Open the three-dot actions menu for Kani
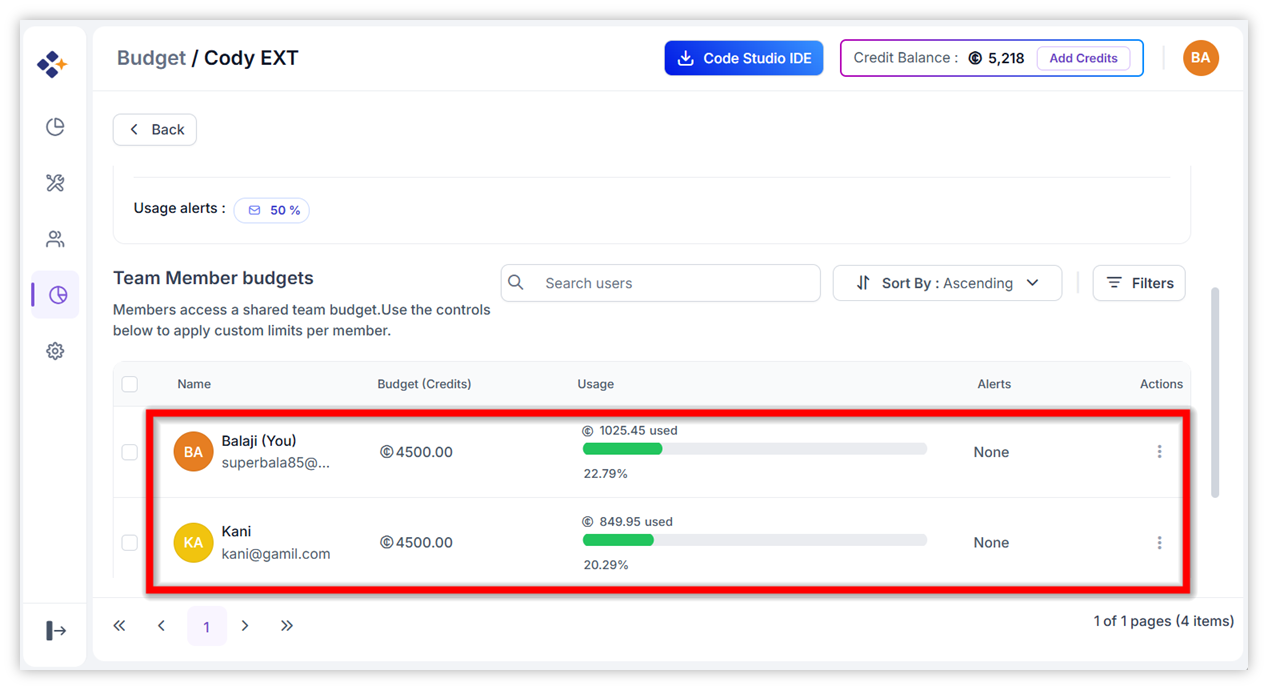Viewport: 1268px width, 690px height. 1159,543
